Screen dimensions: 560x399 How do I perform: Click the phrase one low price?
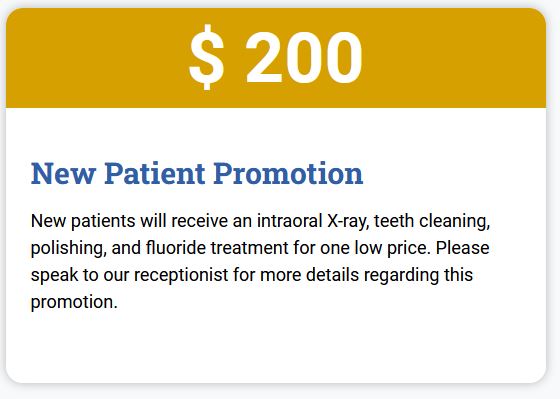pos(375,248)
